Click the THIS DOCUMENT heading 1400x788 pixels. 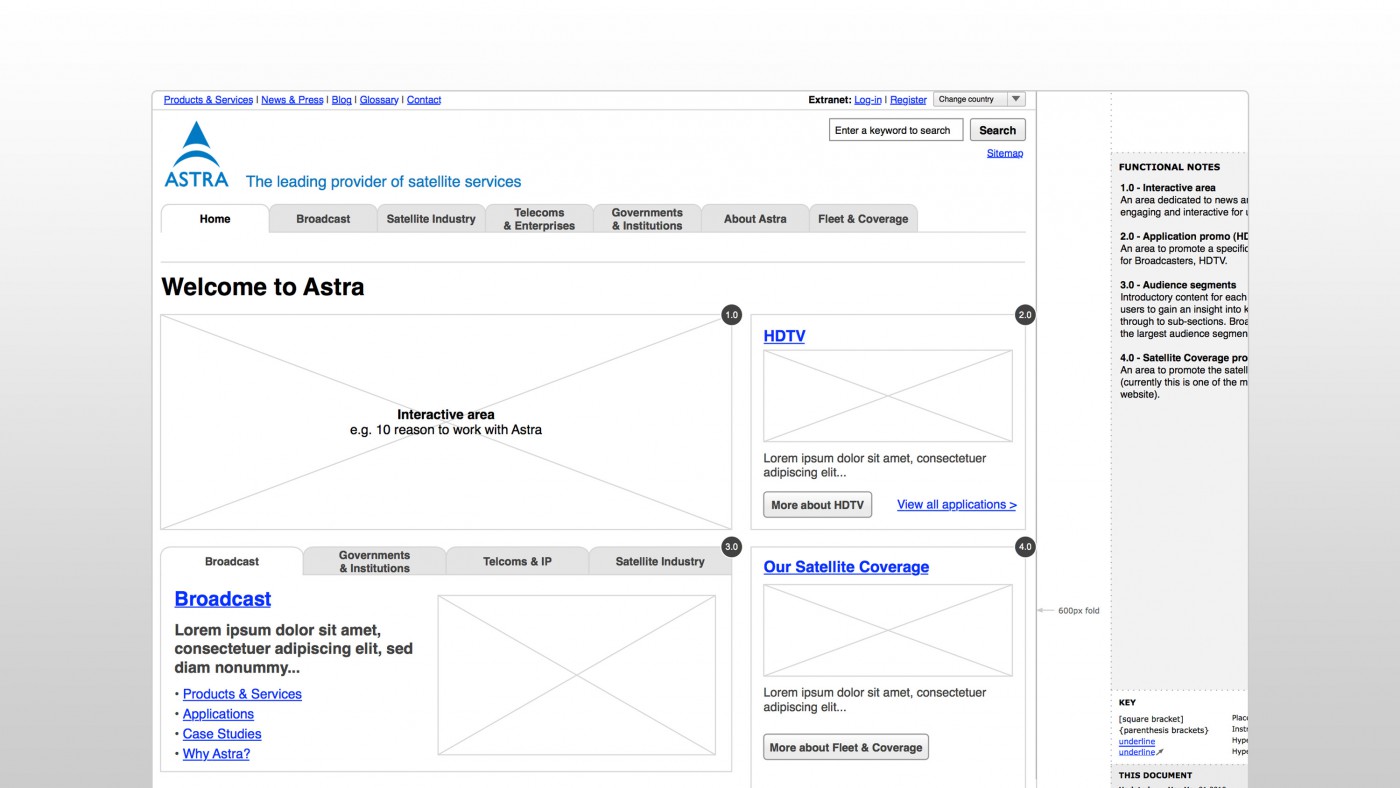click(1155, 775)
